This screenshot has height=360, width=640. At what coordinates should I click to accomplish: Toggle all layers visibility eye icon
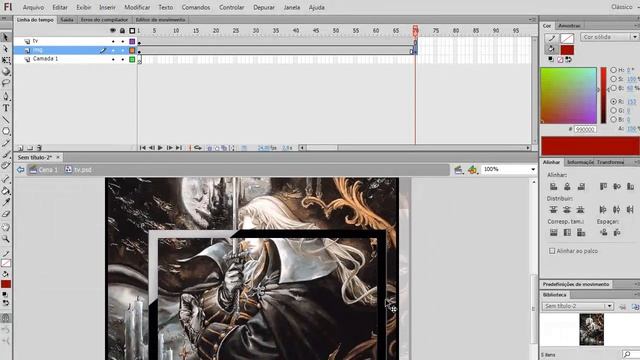(x=113, y=31)
